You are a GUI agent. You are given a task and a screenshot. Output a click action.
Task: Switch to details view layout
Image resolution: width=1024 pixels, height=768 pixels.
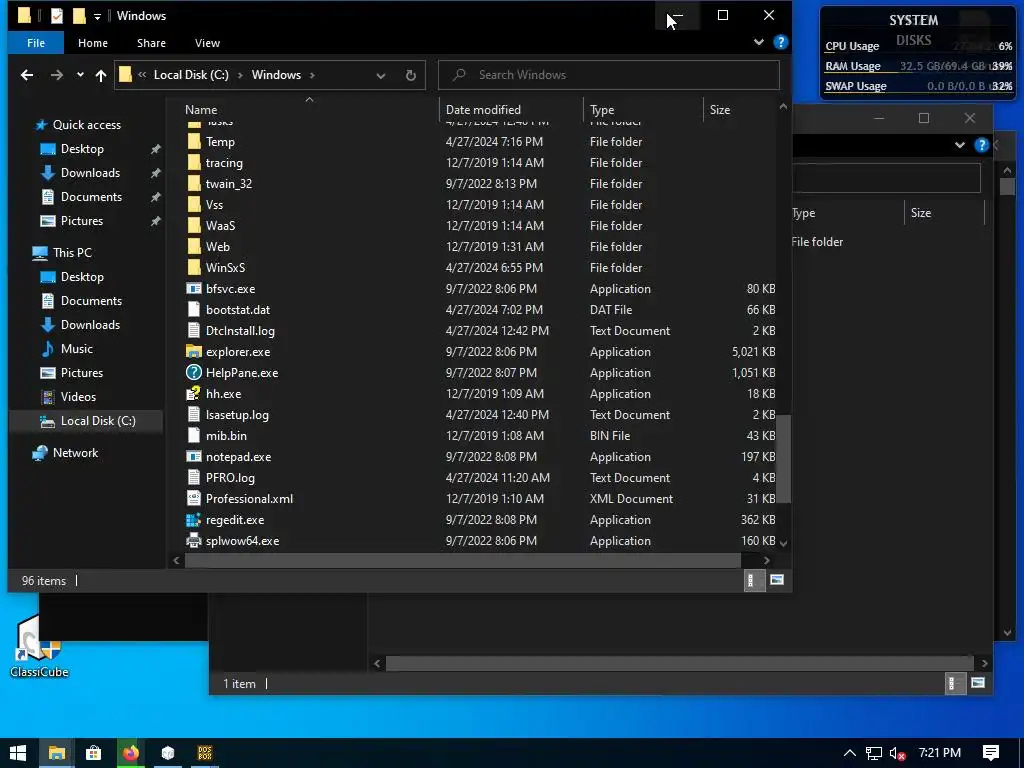tap(754, 581)
